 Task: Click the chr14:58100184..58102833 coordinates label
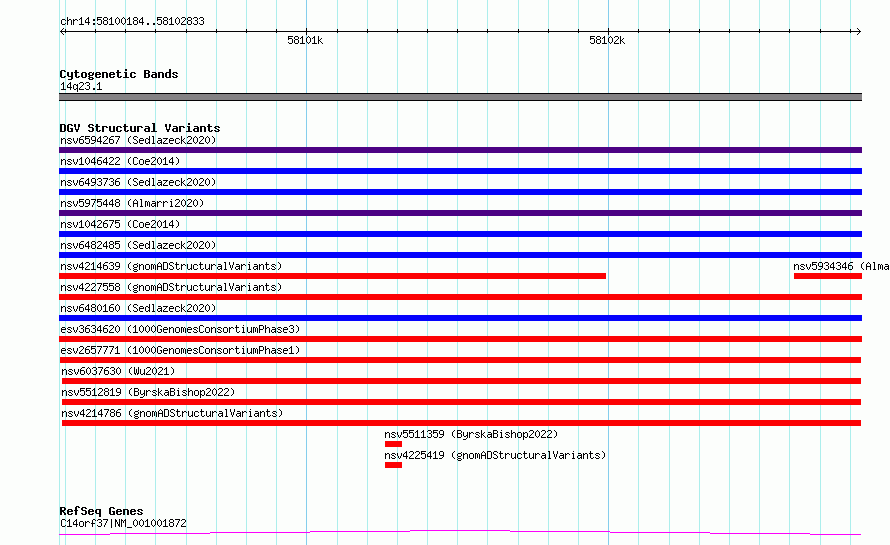click(132, 21)
